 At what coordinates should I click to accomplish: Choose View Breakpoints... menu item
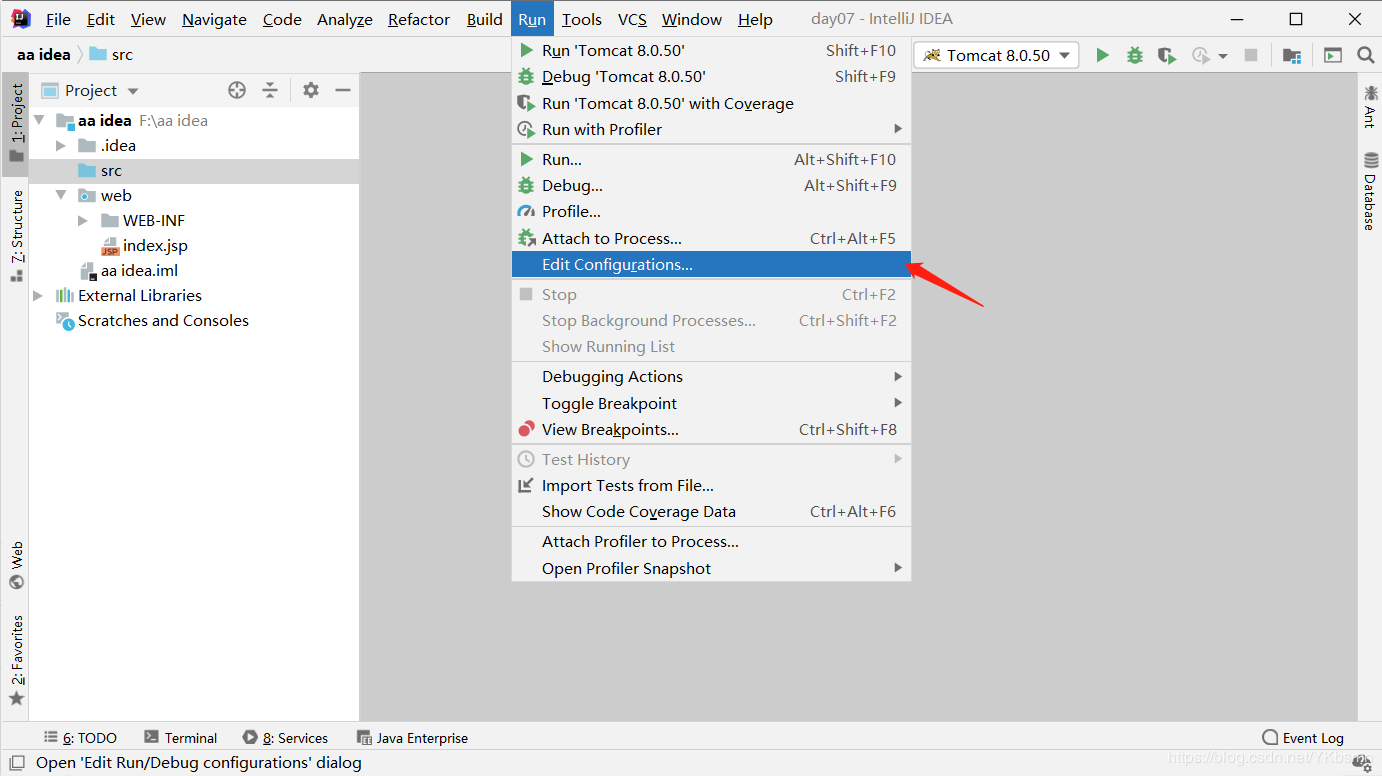pyautogui.click(x=711, y=429)
